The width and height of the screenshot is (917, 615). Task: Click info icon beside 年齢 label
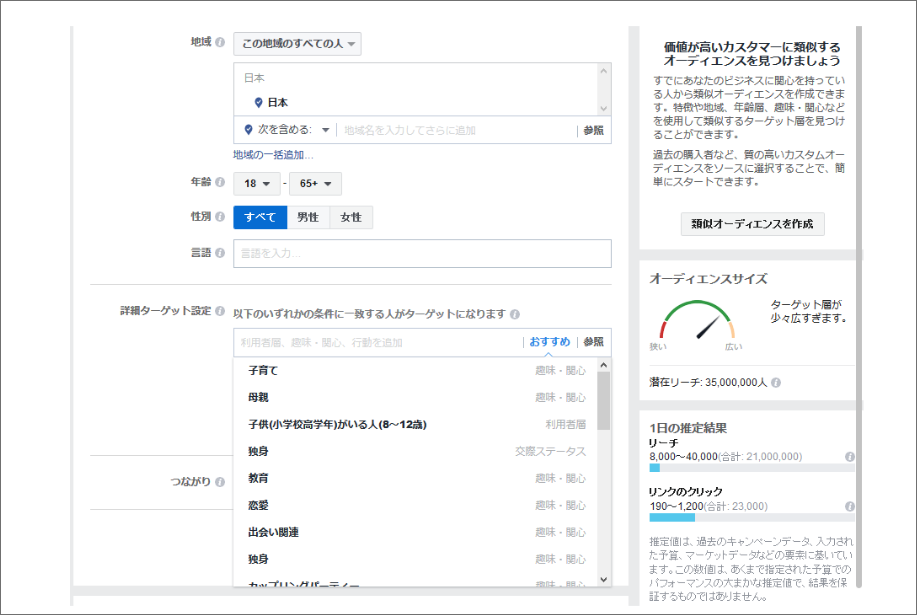coord(220,183)
